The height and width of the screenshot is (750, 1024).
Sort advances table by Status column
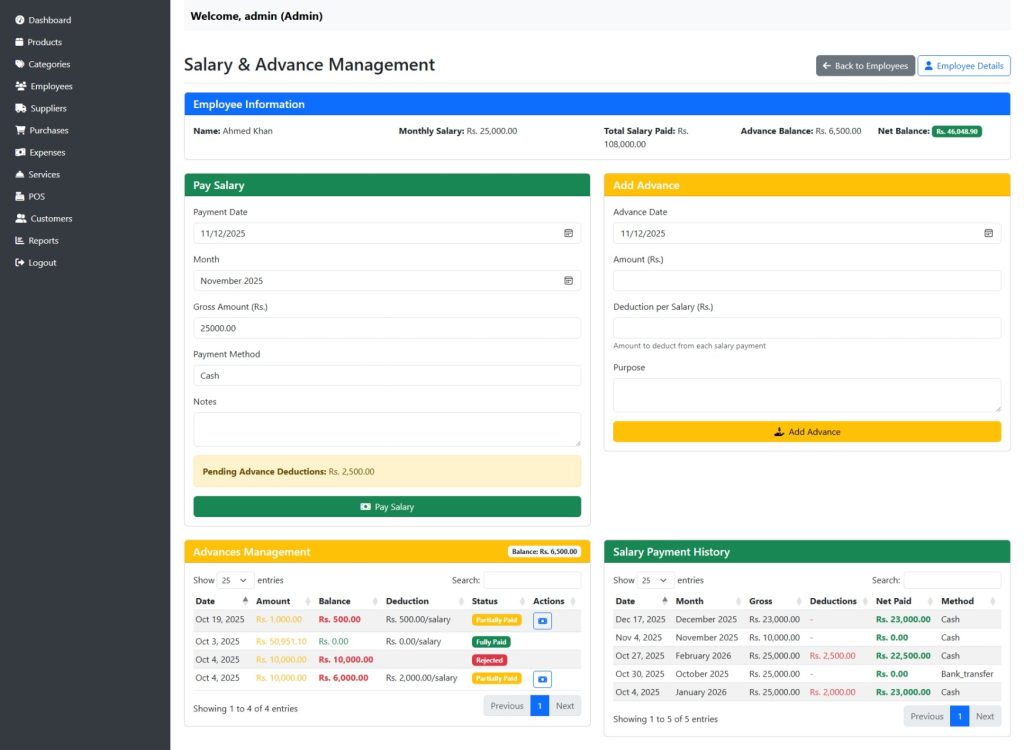[497, 601]
